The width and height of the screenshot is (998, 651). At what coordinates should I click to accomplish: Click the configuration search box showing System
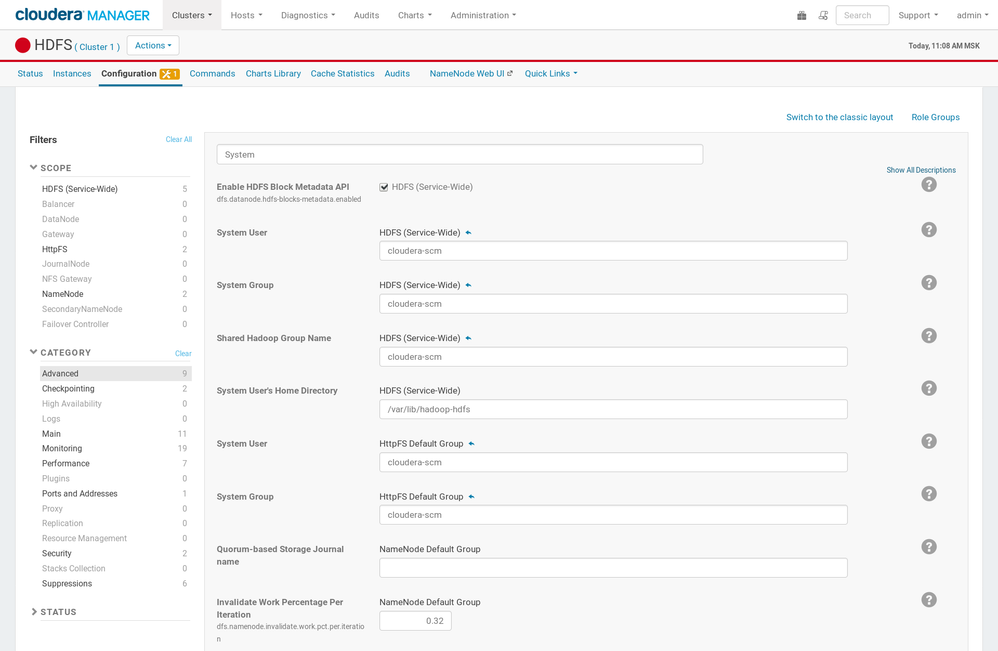point(459,154)
